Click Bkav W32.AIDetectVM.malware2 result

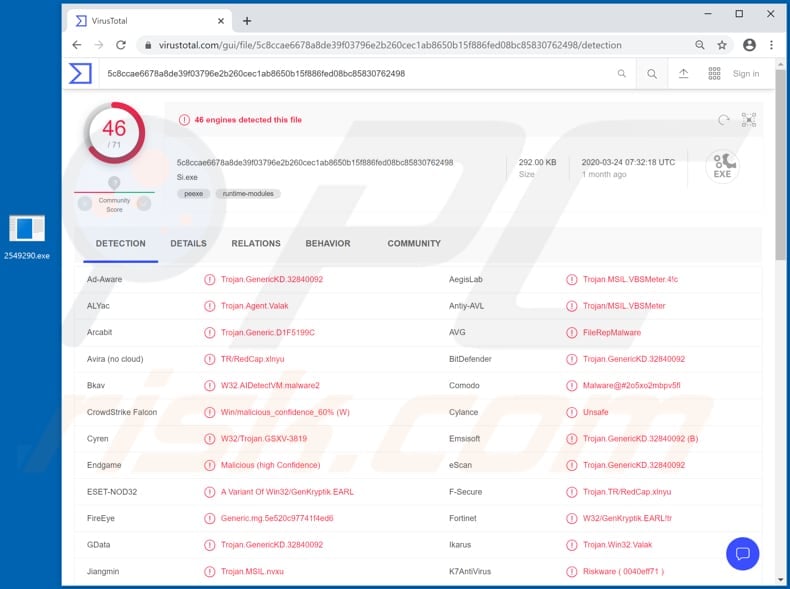coord(270,385)
